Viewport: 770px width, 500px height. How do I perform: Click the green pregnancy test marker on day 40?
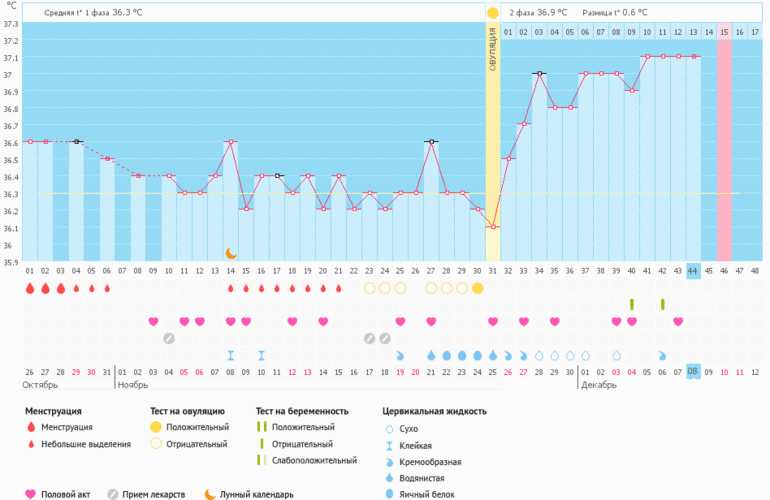(631, 304)
